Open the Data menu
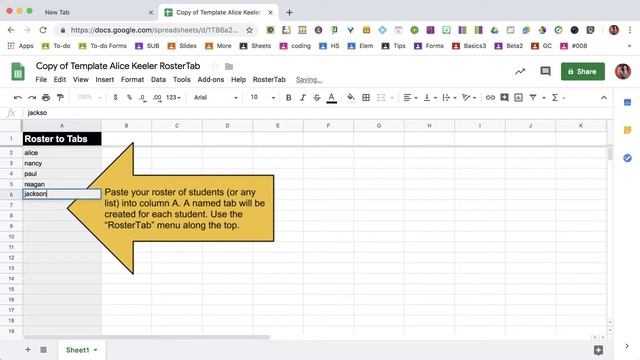The height and width of the screenshot is (360, 640). pos(158,80)
